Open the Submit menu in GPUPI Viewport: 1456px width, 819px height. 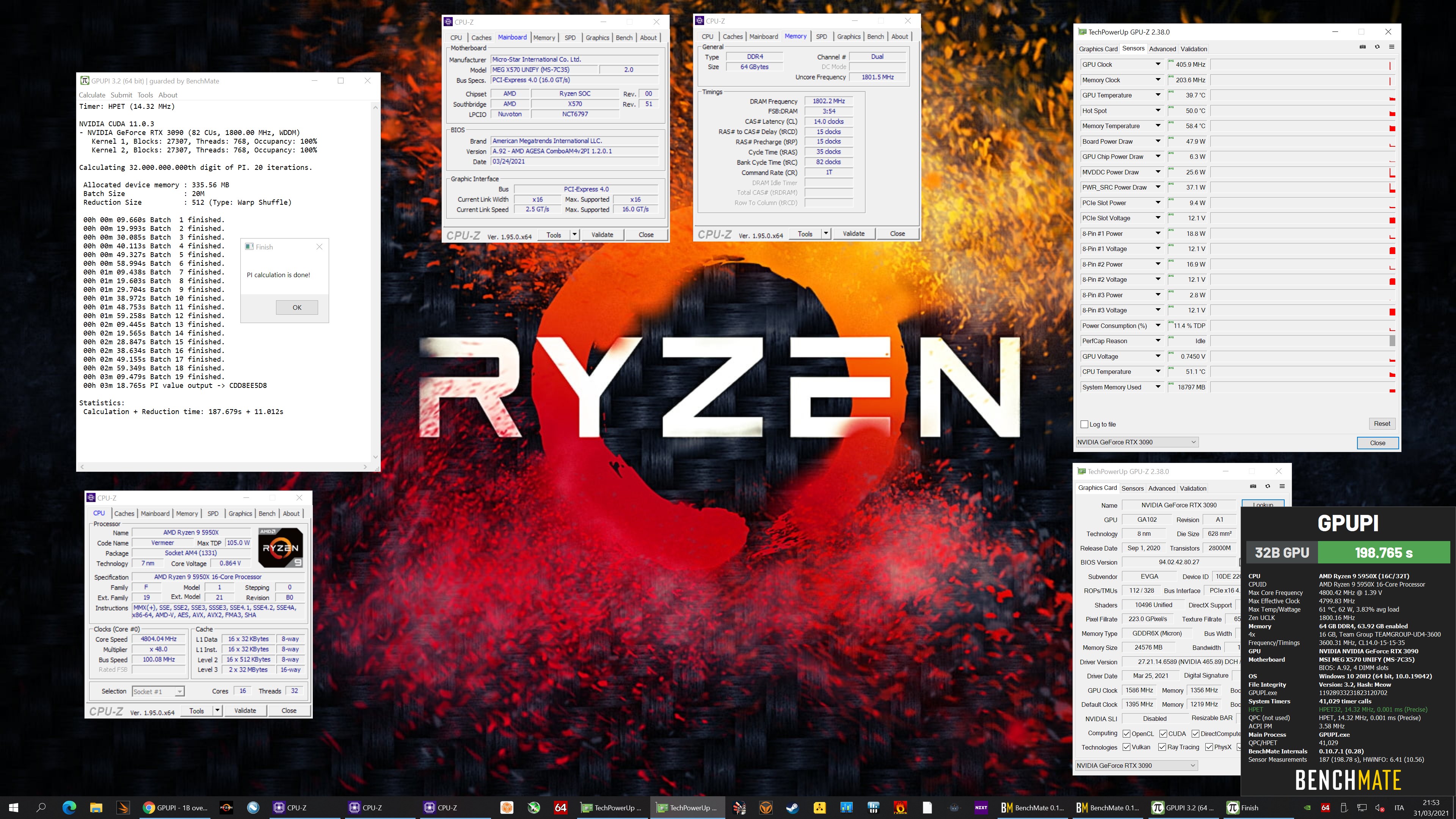121,95
